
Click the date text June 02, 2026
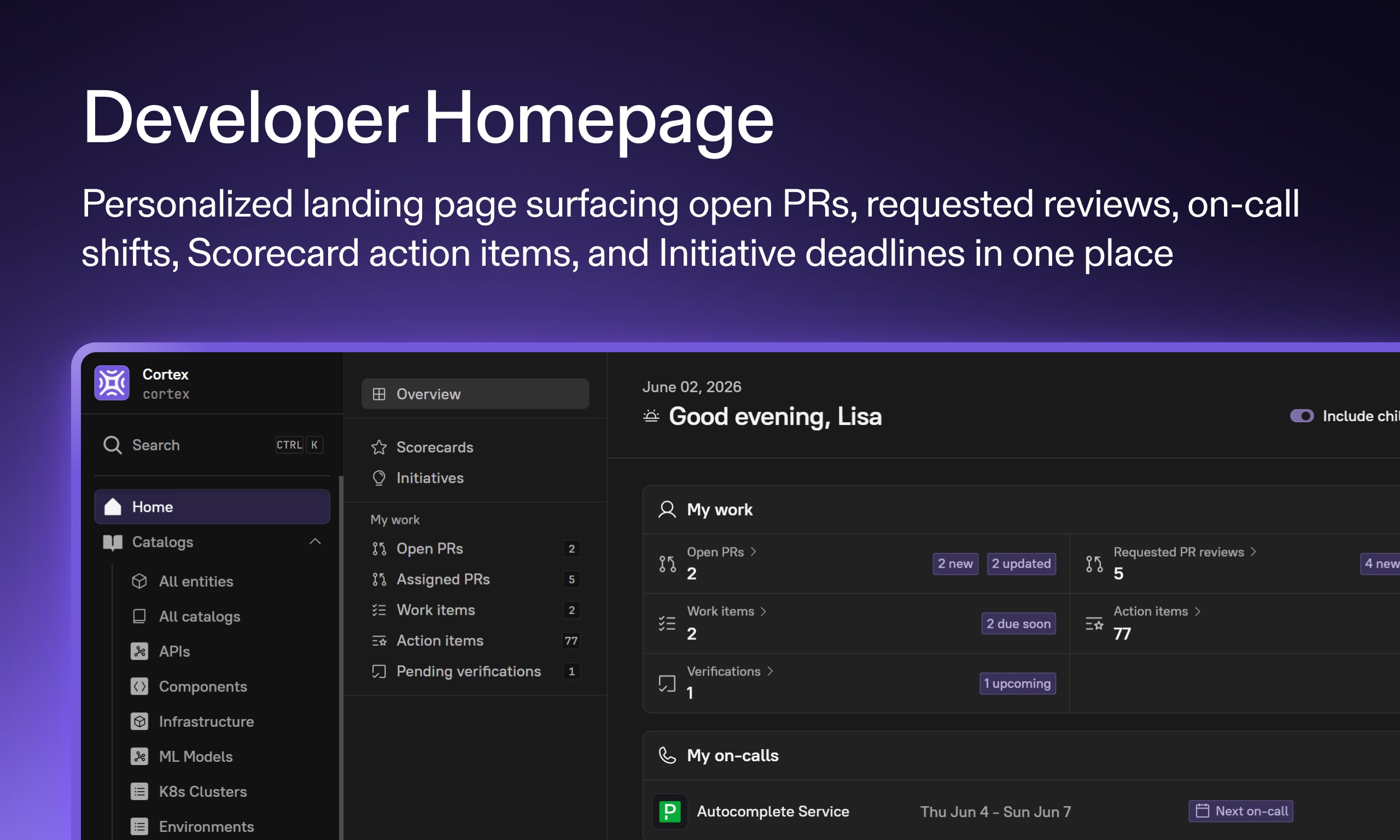coord(691,387)
